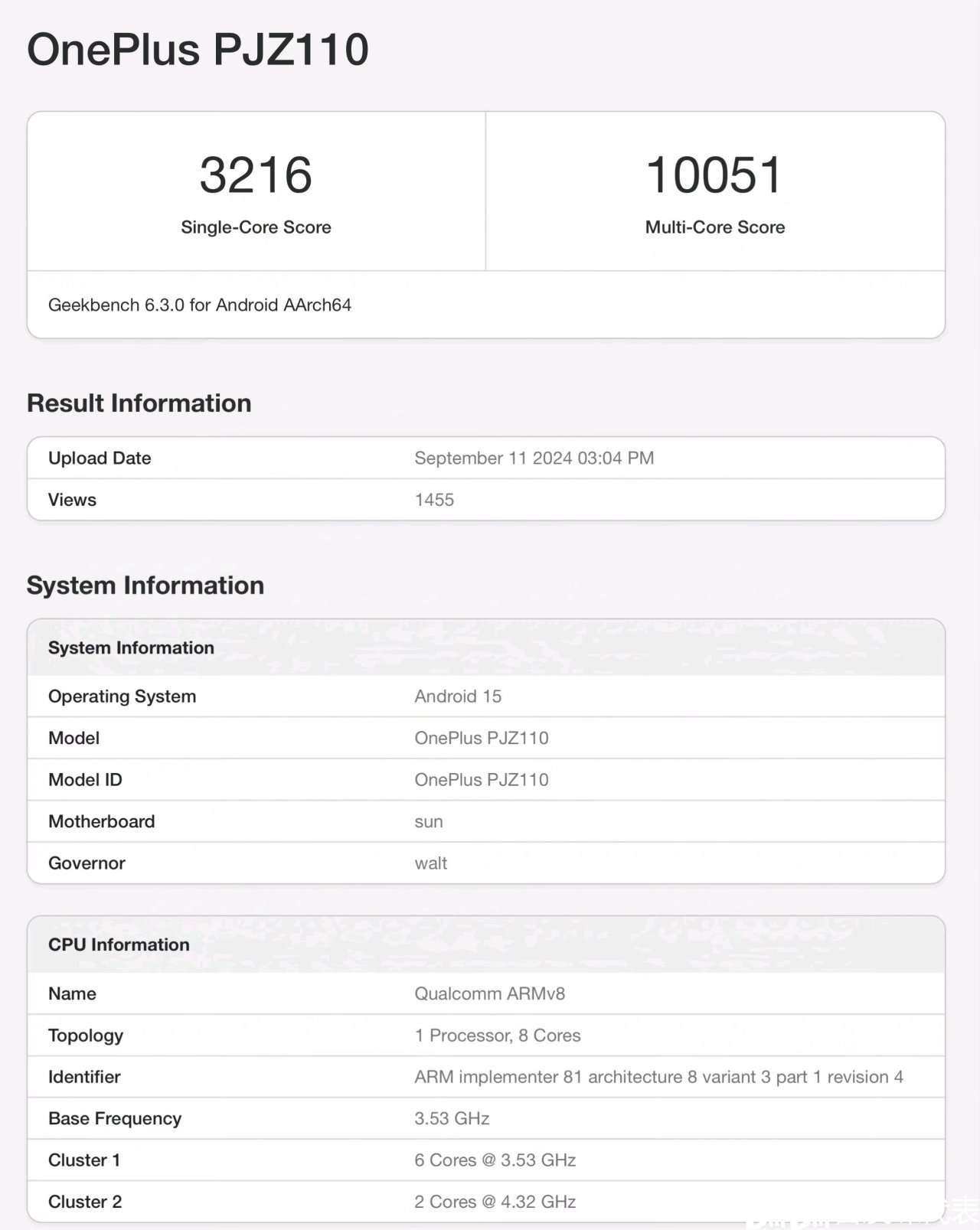Select upload date September 11 2024 03:04 PM
The width and height of the screenshot is (980, 1230).
click(x=534, y=458)
